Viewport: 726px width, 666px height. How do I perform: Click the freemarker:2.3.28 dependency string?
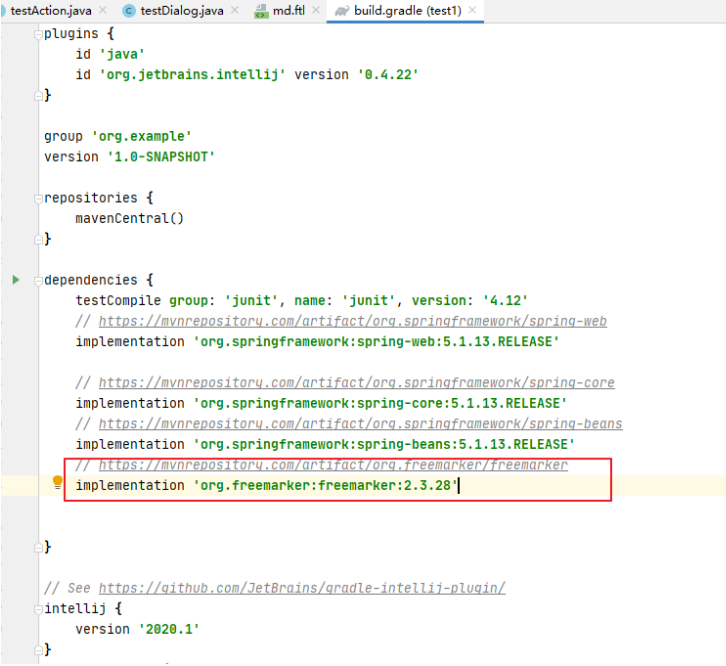click(x=325, y=485)
